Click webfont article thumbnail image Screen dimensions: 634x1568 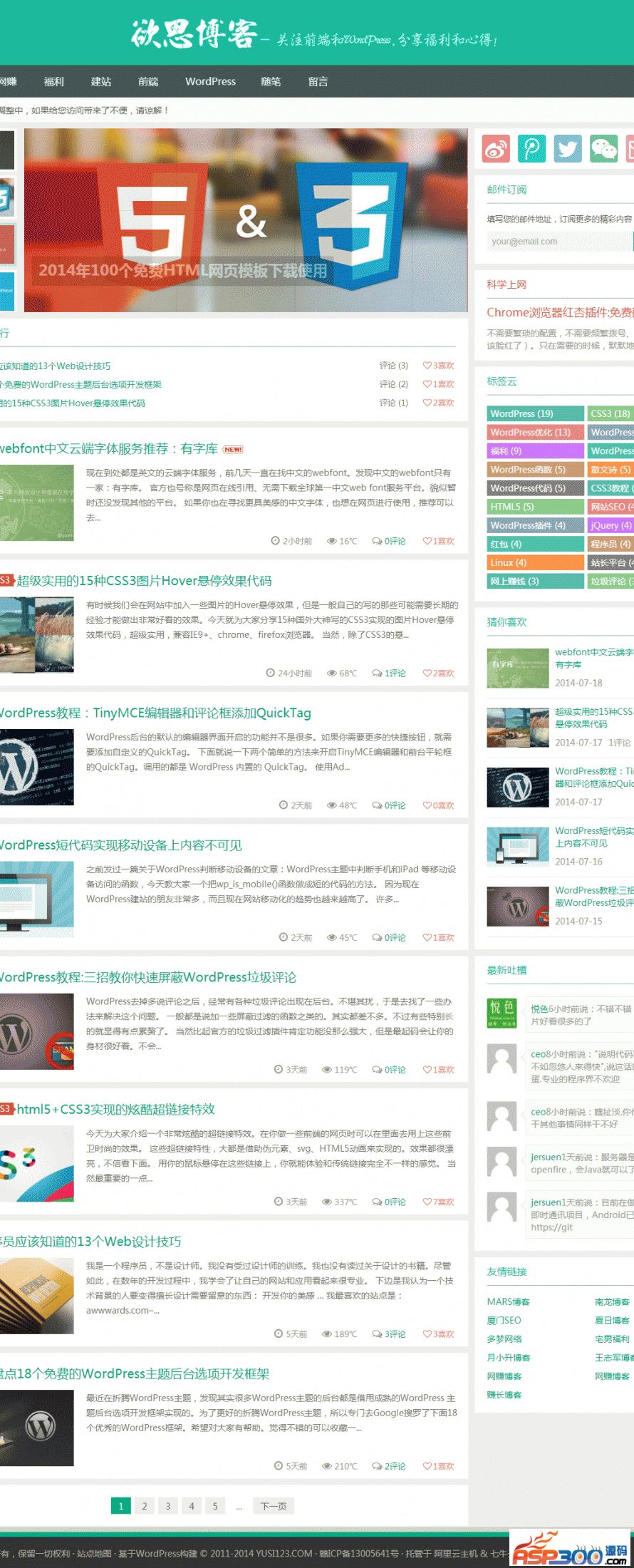pyautogui.click(x=37, y=503)
